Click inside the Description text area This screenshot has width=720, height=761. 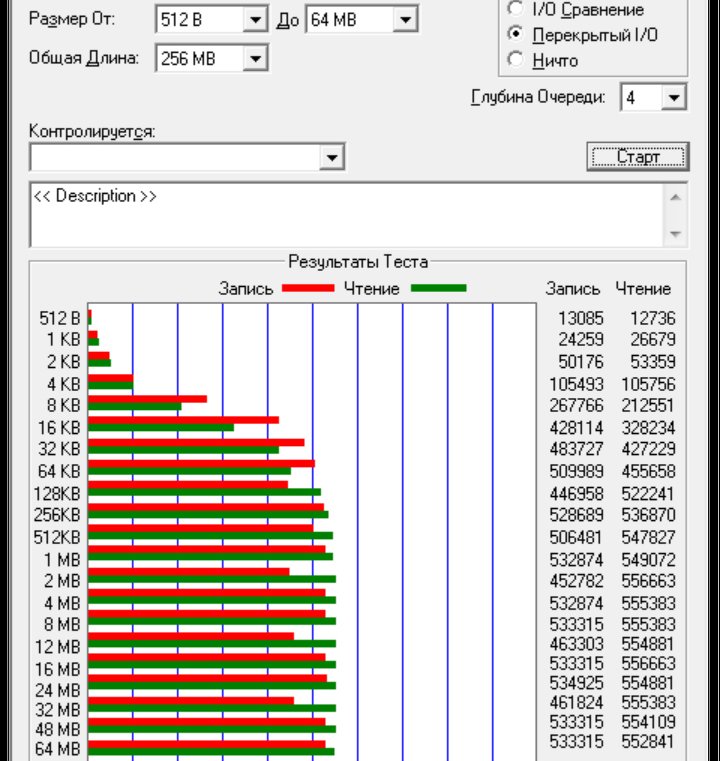(x=346, y=215)
